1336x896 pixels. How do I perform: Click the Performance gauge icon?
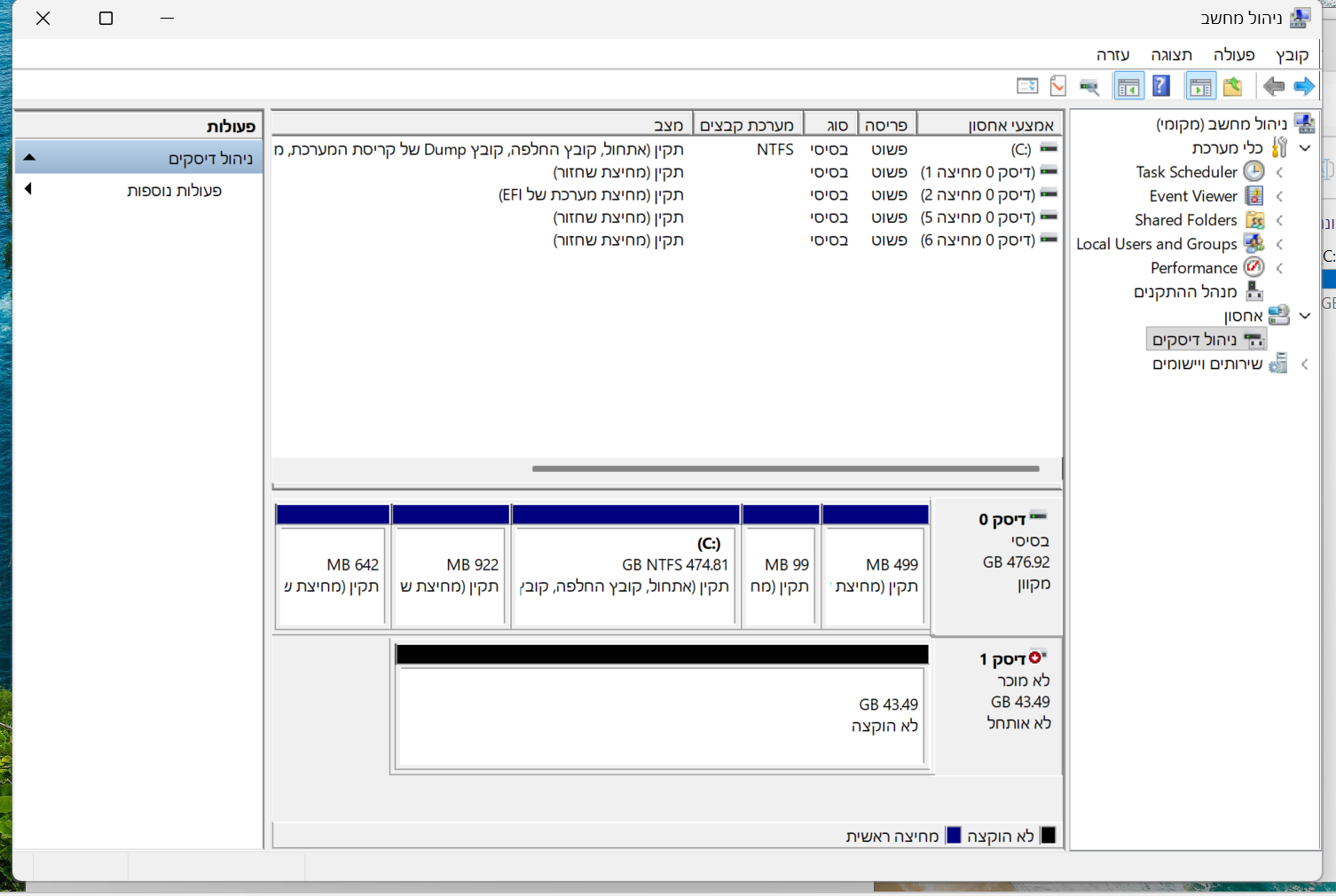[1253, 267]
